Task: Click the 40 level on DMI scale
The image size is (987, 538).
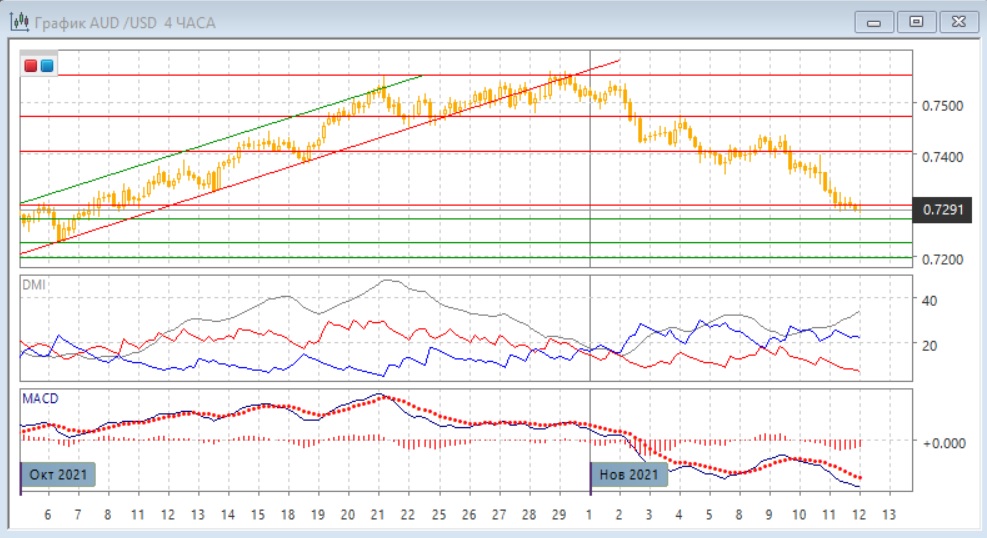Action: click(928, 300)
